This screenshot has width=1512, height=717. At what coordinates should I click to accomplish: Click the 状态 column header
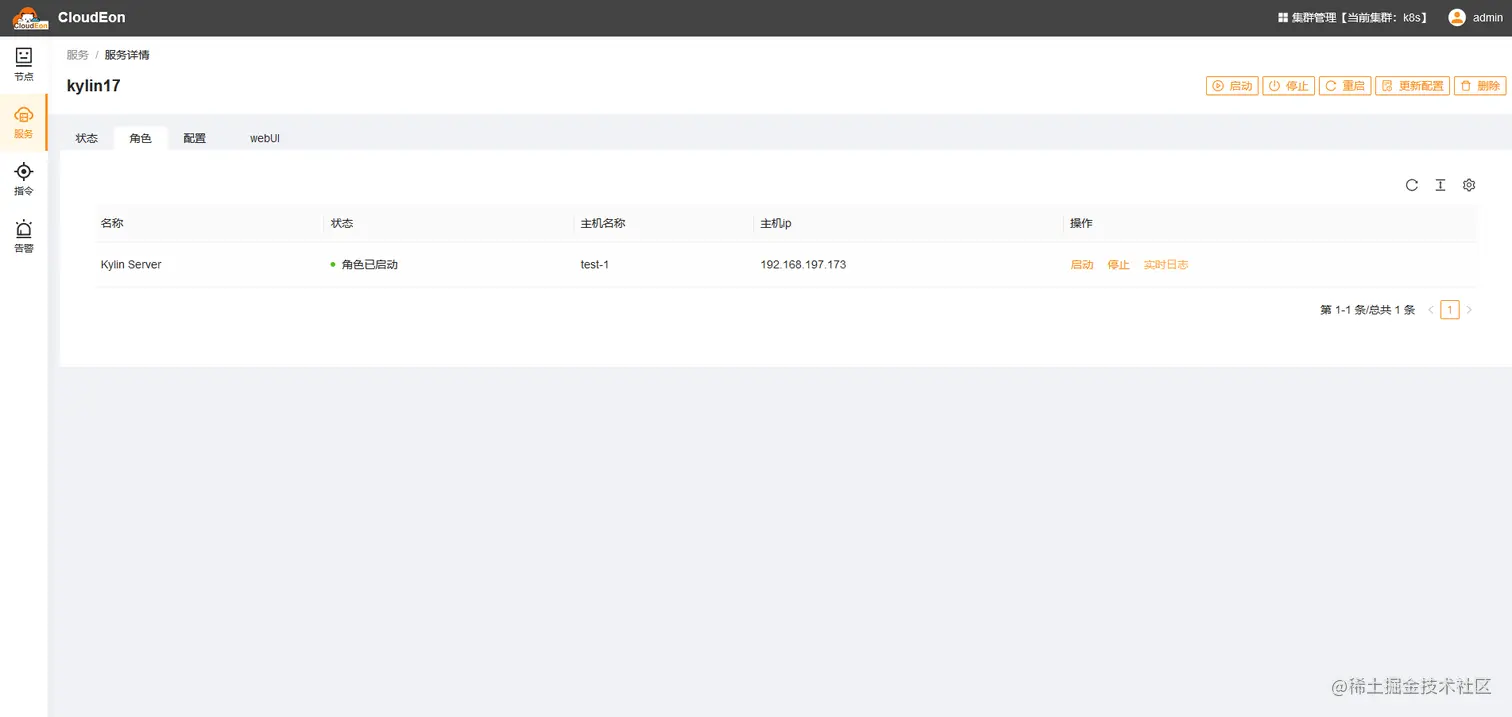coord(342,223)
